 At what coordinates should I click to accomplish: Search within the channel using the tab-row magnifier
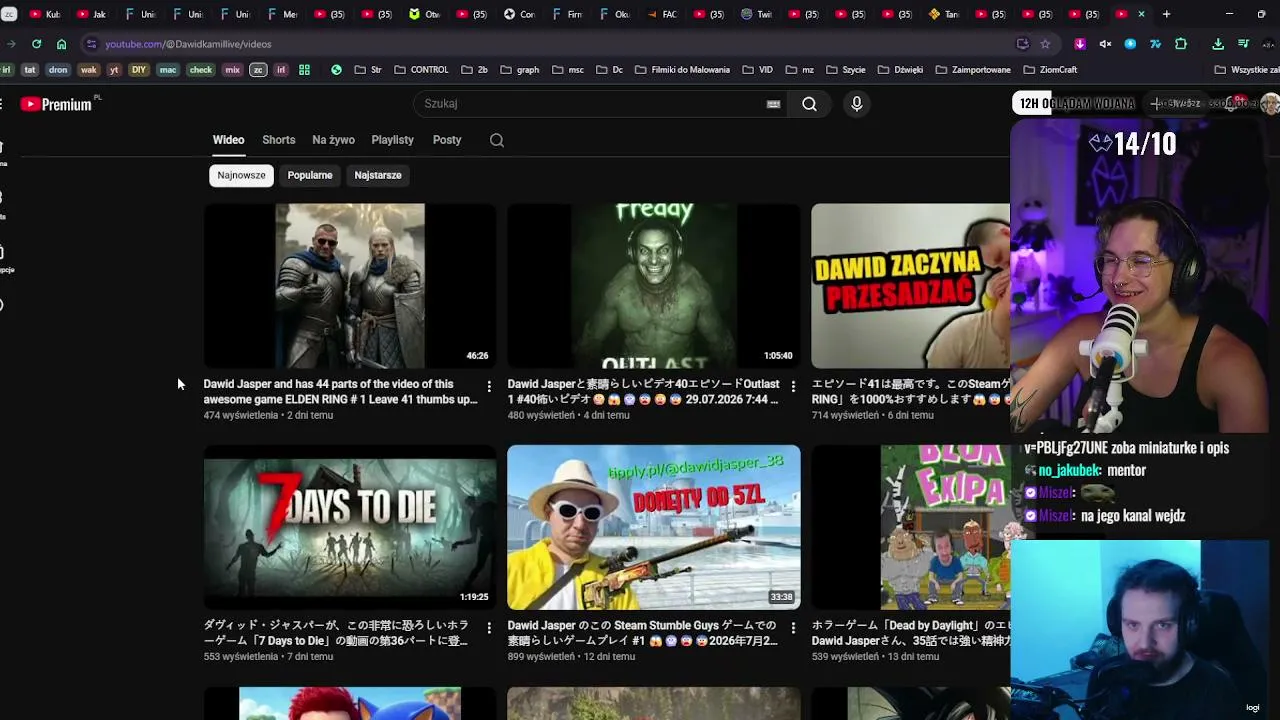(x=497, y=140)
